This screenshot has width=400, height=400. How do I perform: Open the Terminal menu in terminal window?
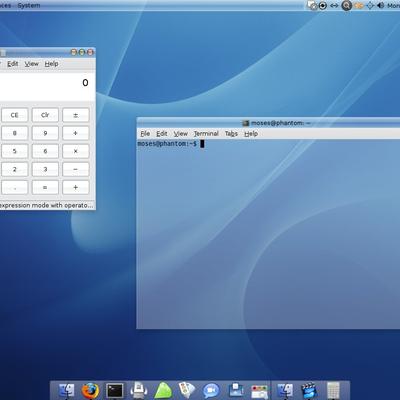tap(206, 134)
